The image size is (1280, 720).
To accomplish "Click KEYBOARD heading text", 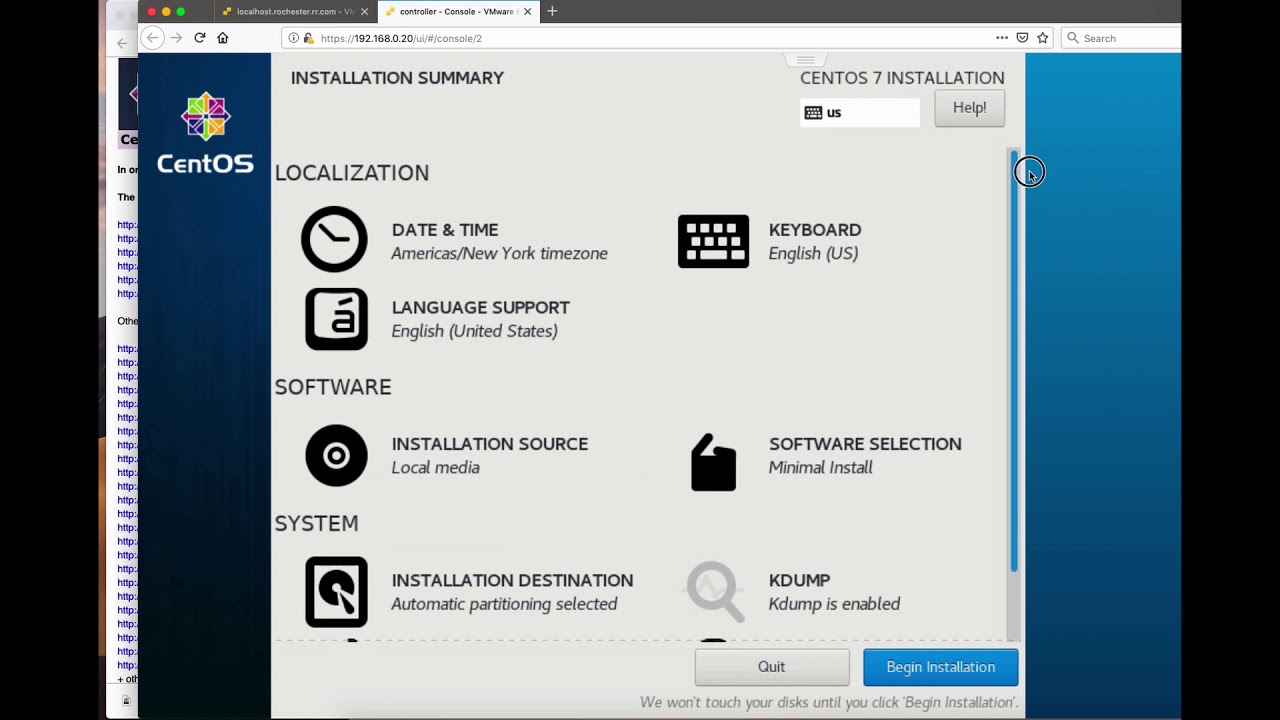I will [815, 230].
